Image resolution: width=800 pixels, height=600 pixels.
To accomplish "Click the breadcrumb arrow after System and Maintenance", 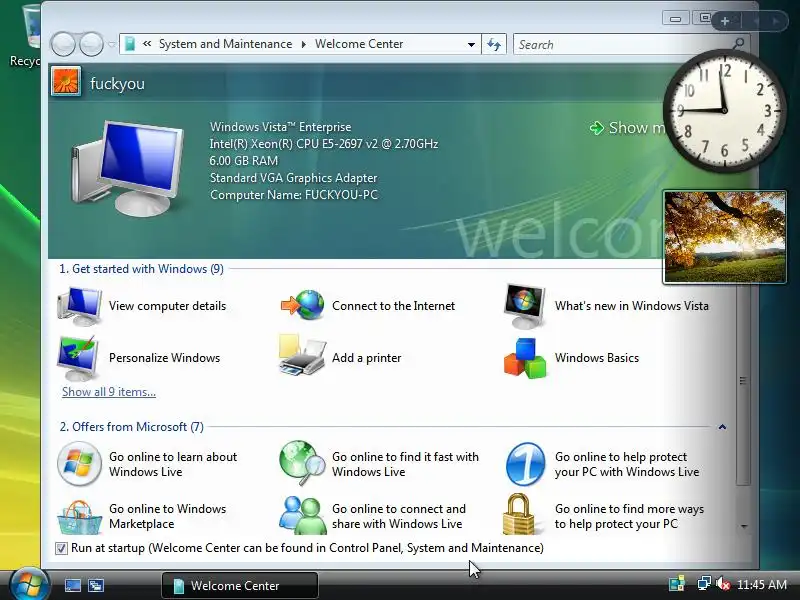I will (304, 44).
